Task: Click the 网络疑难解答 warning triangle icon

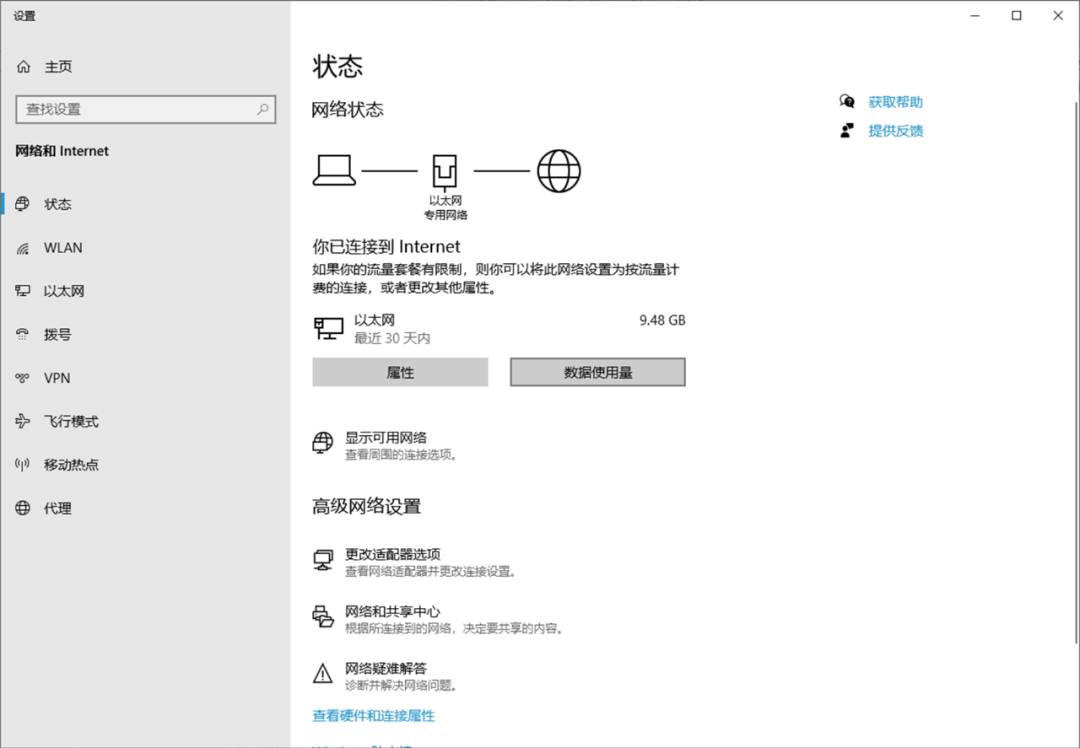Action: coord(322,674)
